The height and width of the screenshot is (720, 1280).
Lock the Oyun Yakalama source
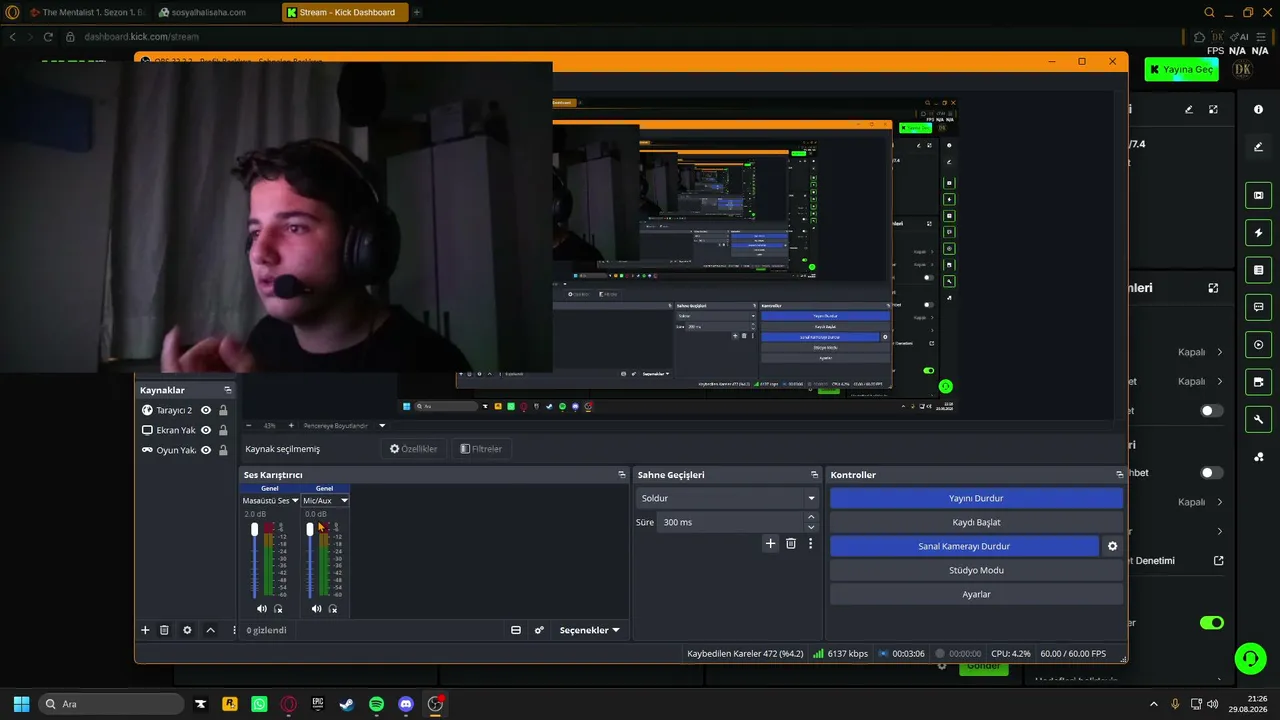(223, 450)
